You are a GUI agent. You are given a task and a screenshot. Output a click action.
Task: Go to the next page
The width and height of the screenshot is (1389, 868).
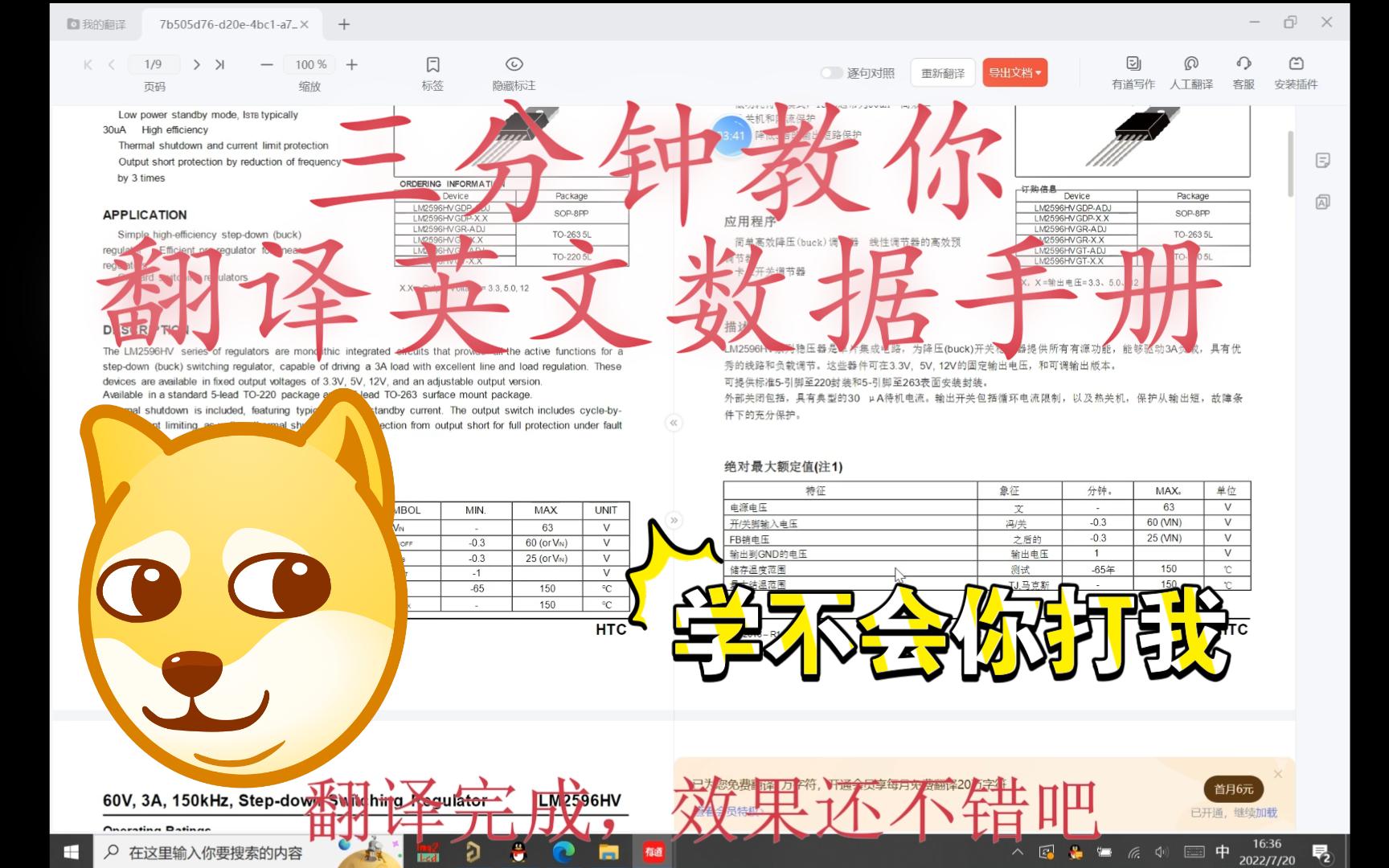pos(196,64)
